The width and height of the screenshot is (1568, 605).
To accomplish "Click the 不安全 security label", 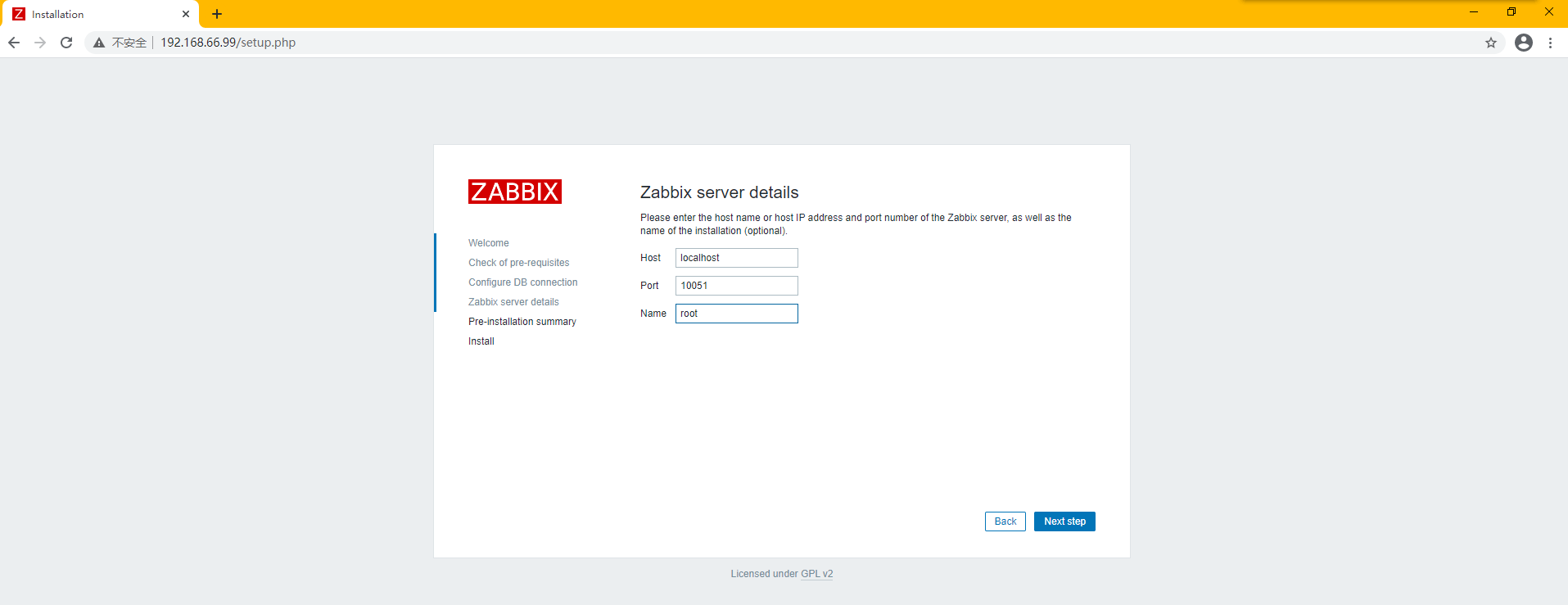I will [129, 43].
